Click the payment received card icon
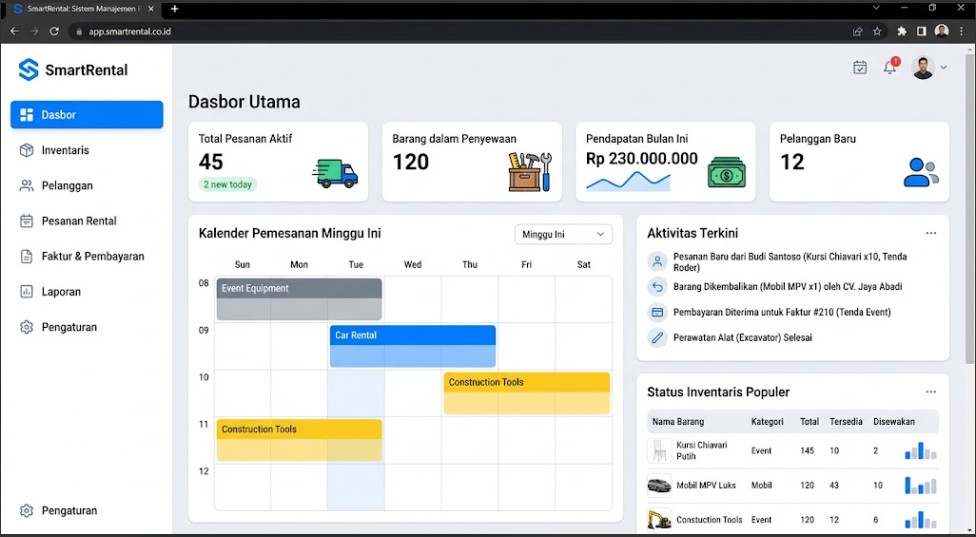This screenshot has width=976, height=537. point(657,312)
